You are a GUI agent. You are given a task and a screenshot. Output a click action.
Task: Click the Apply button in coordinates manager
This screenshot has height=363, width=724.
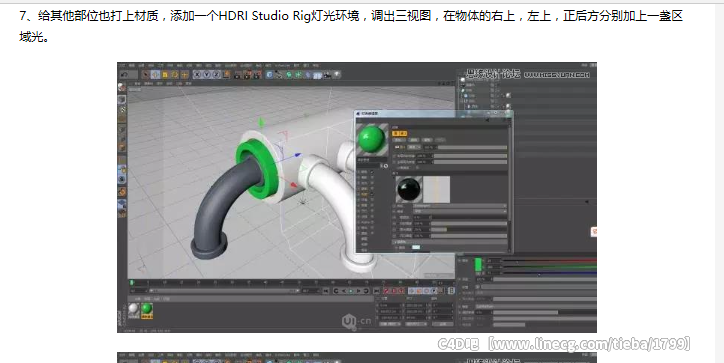[x=443, y=324]
